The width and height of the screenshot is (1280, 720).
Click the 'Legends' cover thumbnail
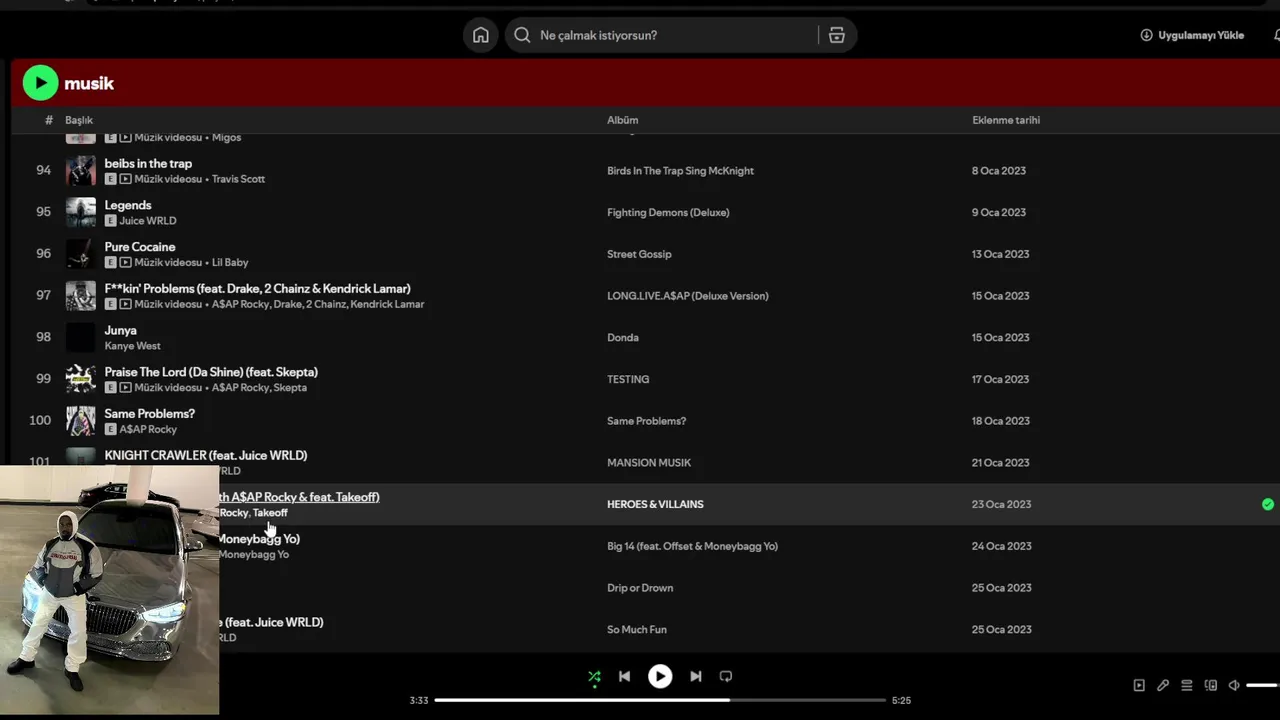(x=81, y=212)
